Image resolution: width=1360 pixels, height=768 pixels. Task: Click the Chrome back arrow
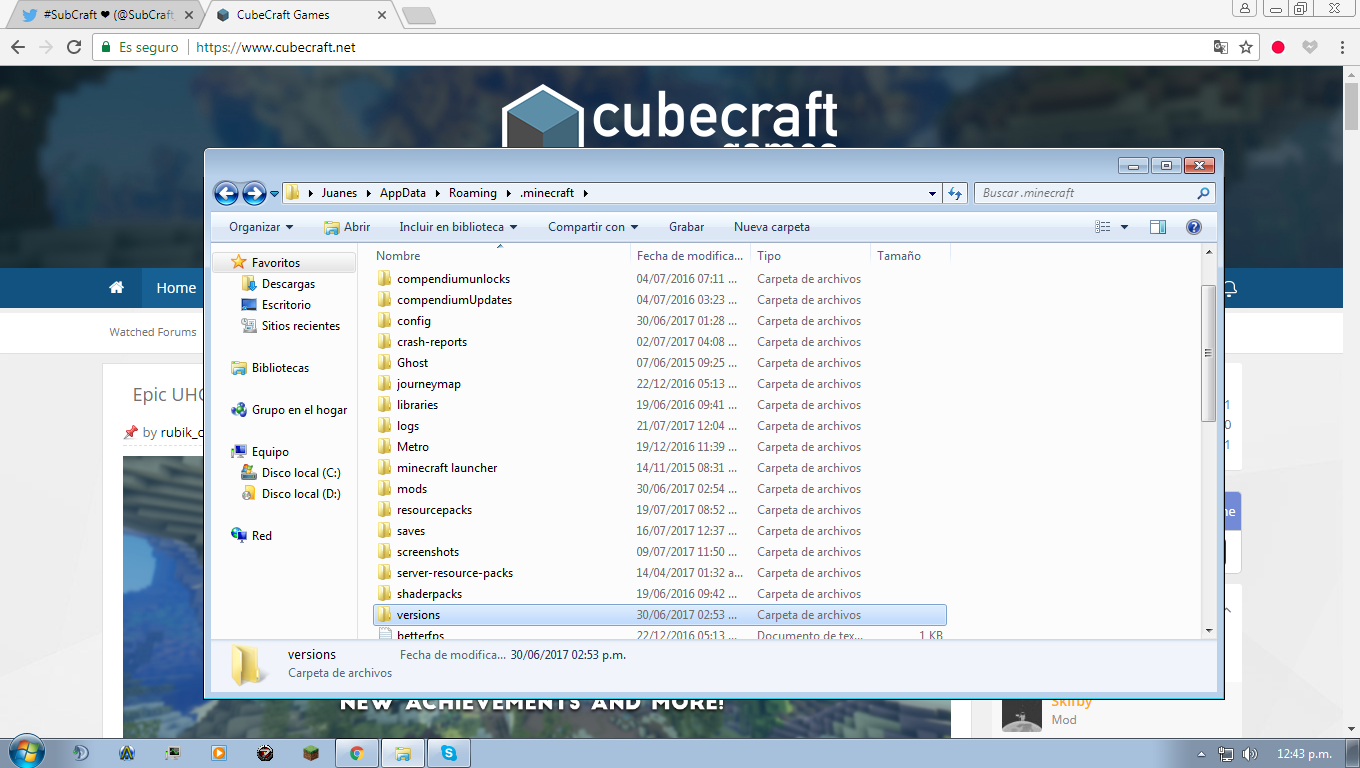pyautogui.click(x=18, y=47)
